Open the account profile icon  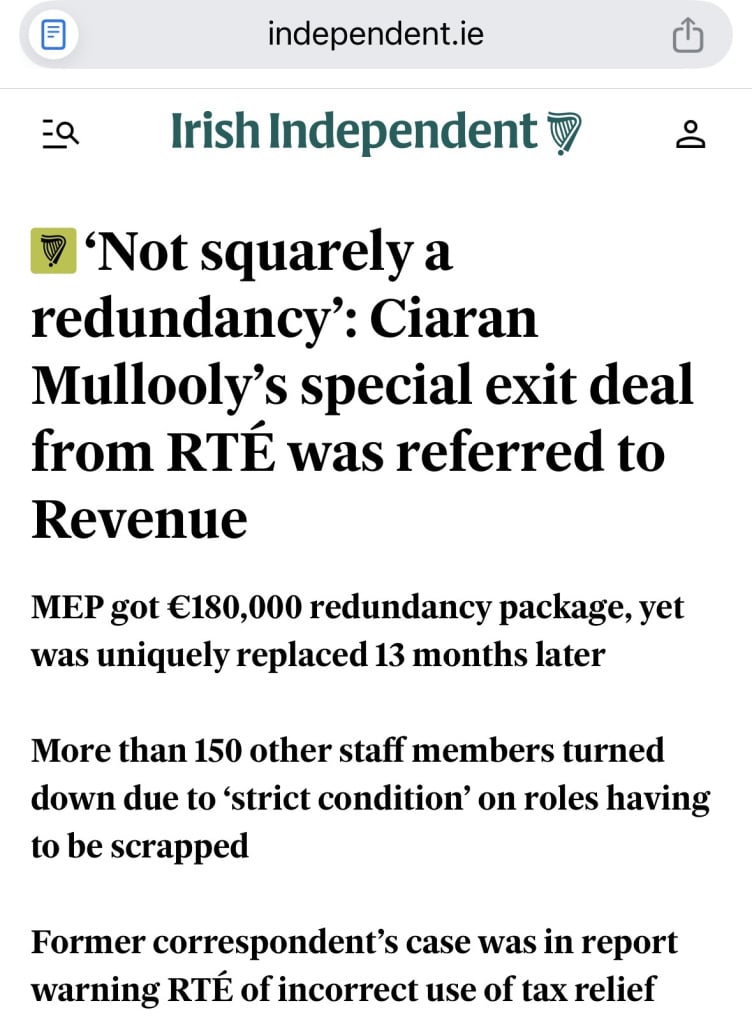pyautogui.click(x=691, y=134)
